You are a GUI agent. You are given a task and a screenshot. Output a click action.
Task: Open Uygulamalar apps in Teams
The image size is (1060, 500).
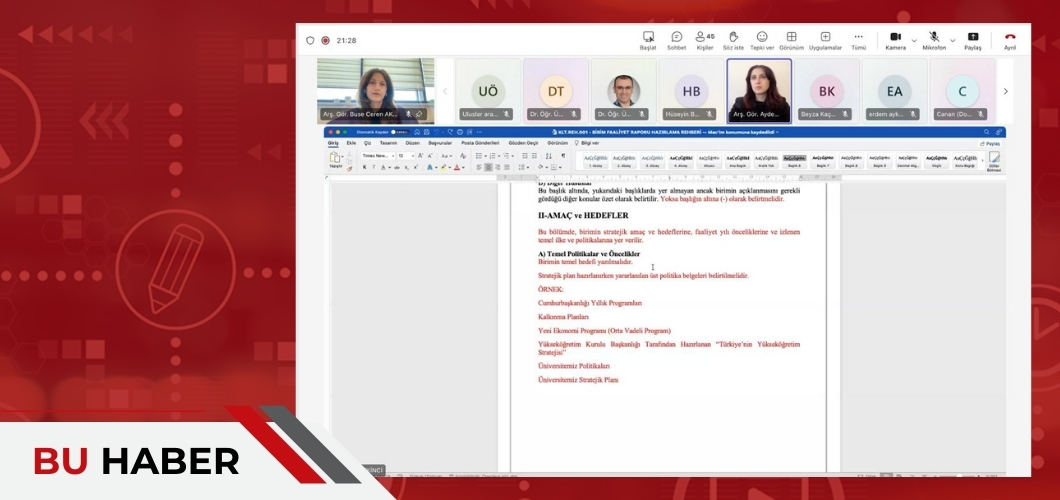coord(825,40)
